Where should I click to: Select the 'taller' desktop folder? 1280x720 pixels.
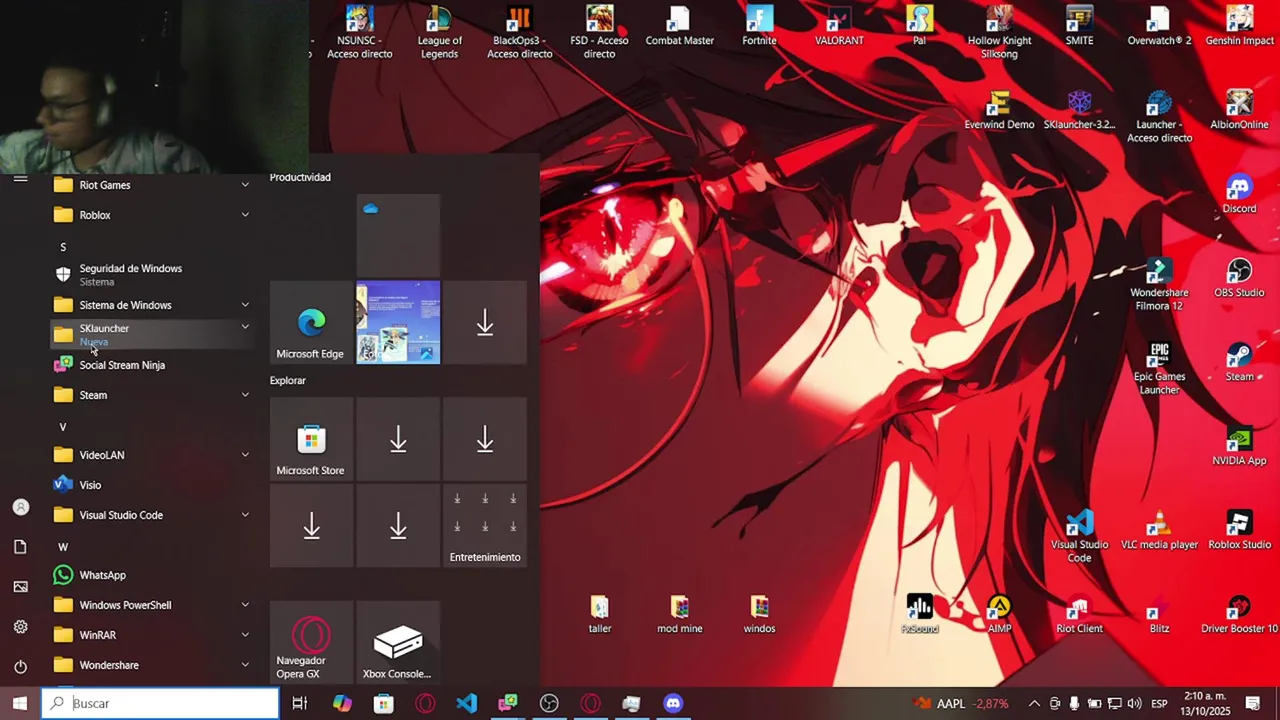pyautogui.click(x=599, y=614)
